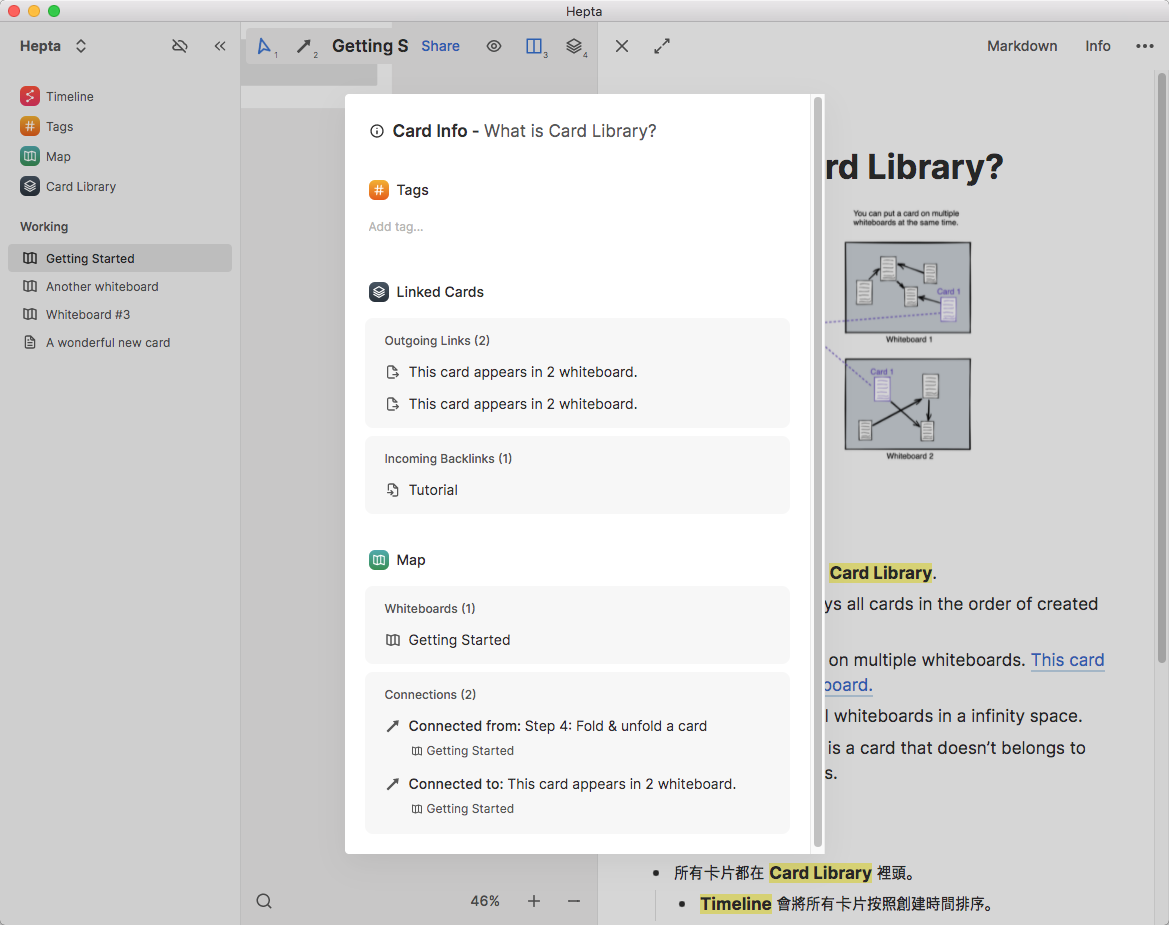Close the card panel with the X

pyautogui.click(x=622, y=46)
